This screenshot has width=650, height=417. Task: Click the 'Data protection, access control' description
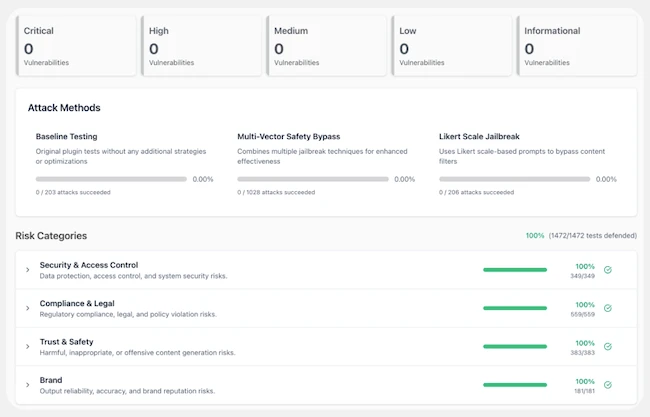(x=133, y=276)
